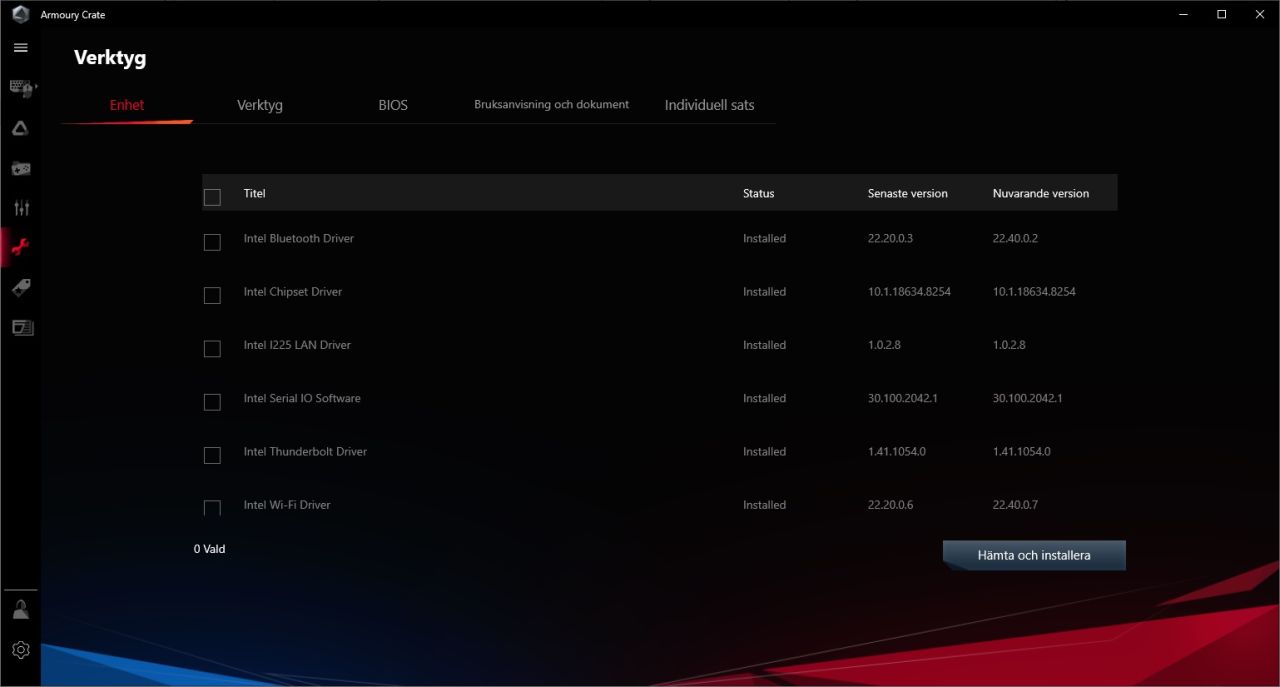Click the 0 Vald selection counter
This screenshot has width=1280, height=687.
(209, 549)
